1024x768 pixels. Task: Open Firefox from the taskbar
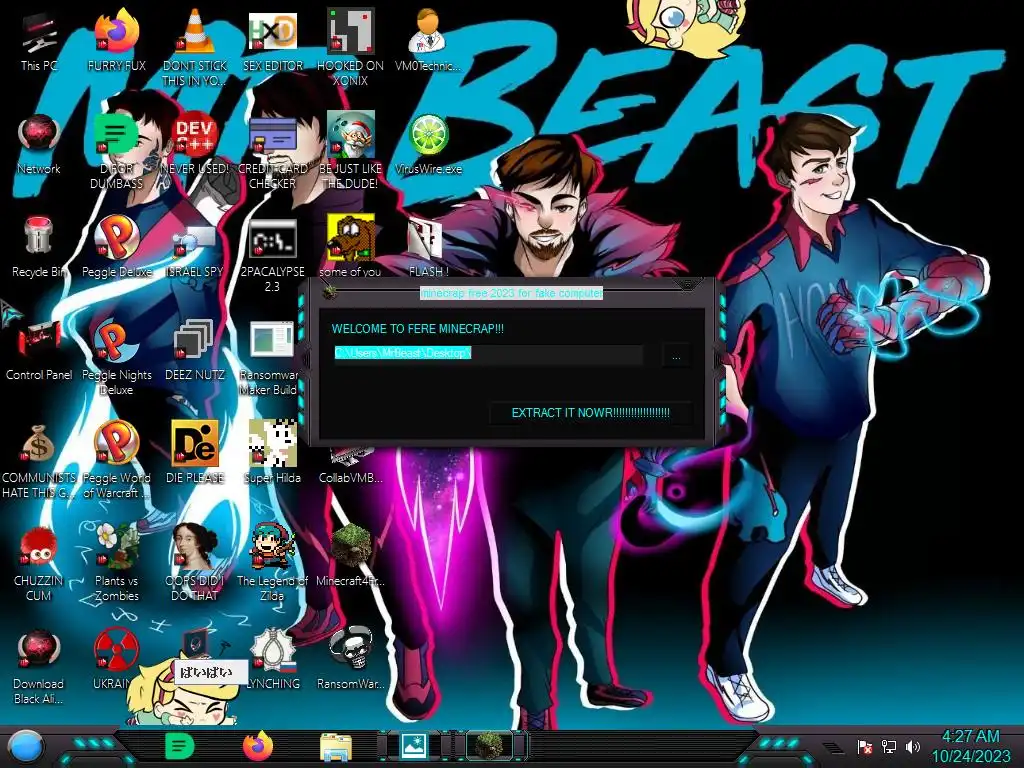coord(258,746)
